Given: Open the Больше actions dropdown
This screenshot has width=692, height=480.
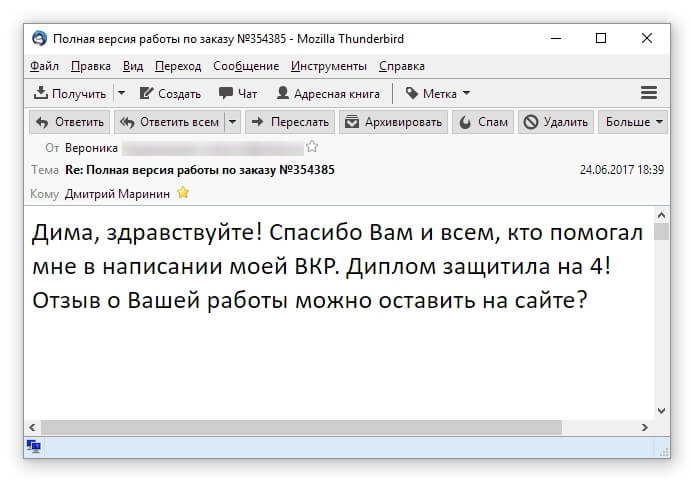Looking at the screenshot, I should [633, 122].
